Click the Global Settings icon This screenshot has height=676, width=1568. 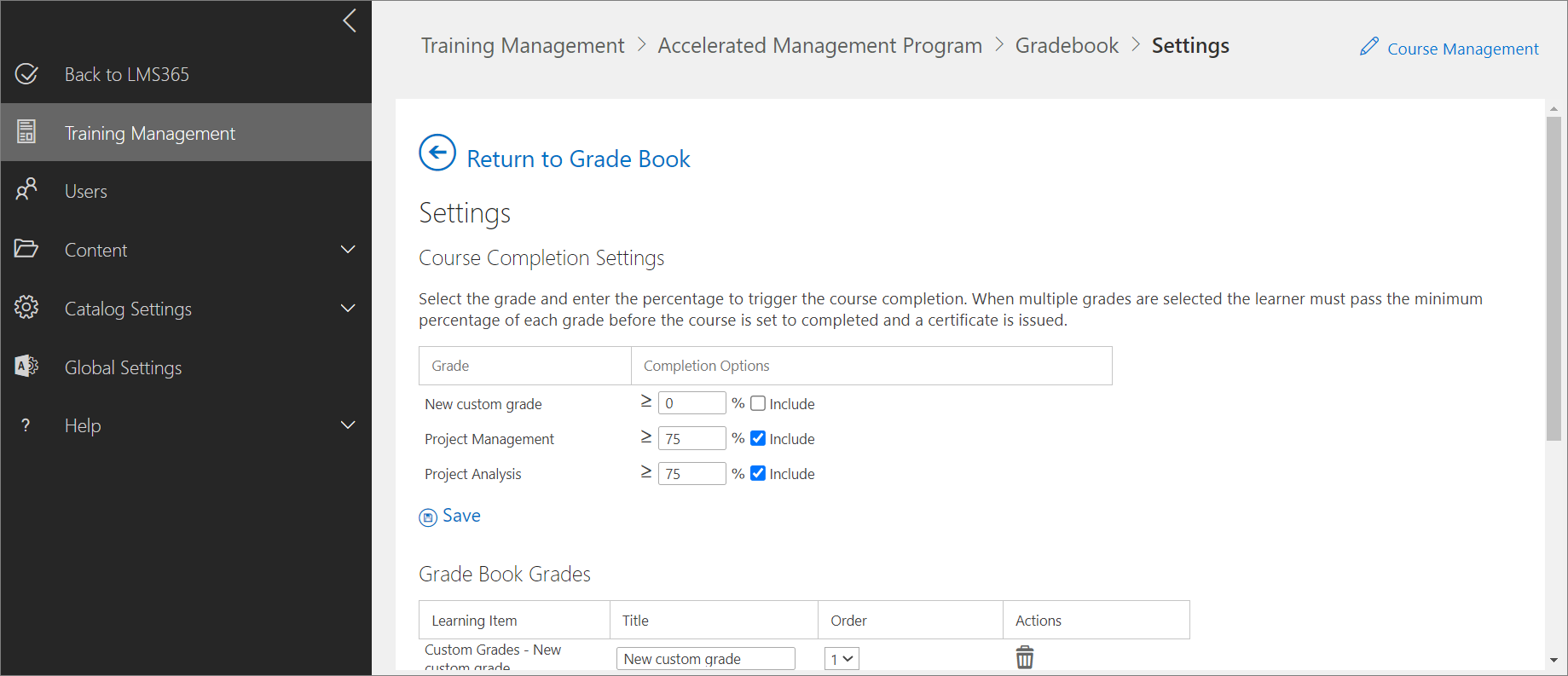point(26,367)
